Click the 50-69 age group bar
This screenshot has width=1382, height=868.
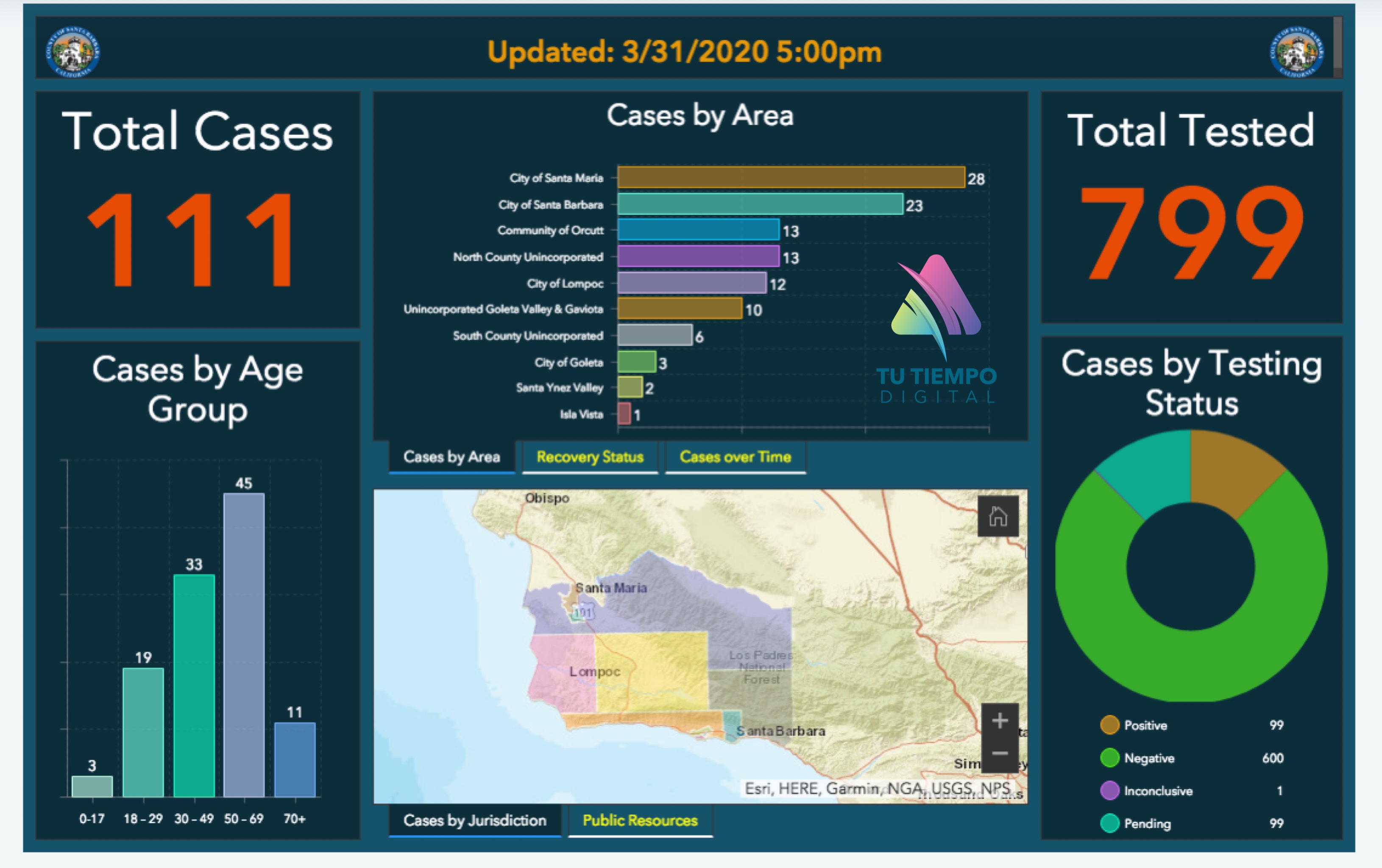244,644
